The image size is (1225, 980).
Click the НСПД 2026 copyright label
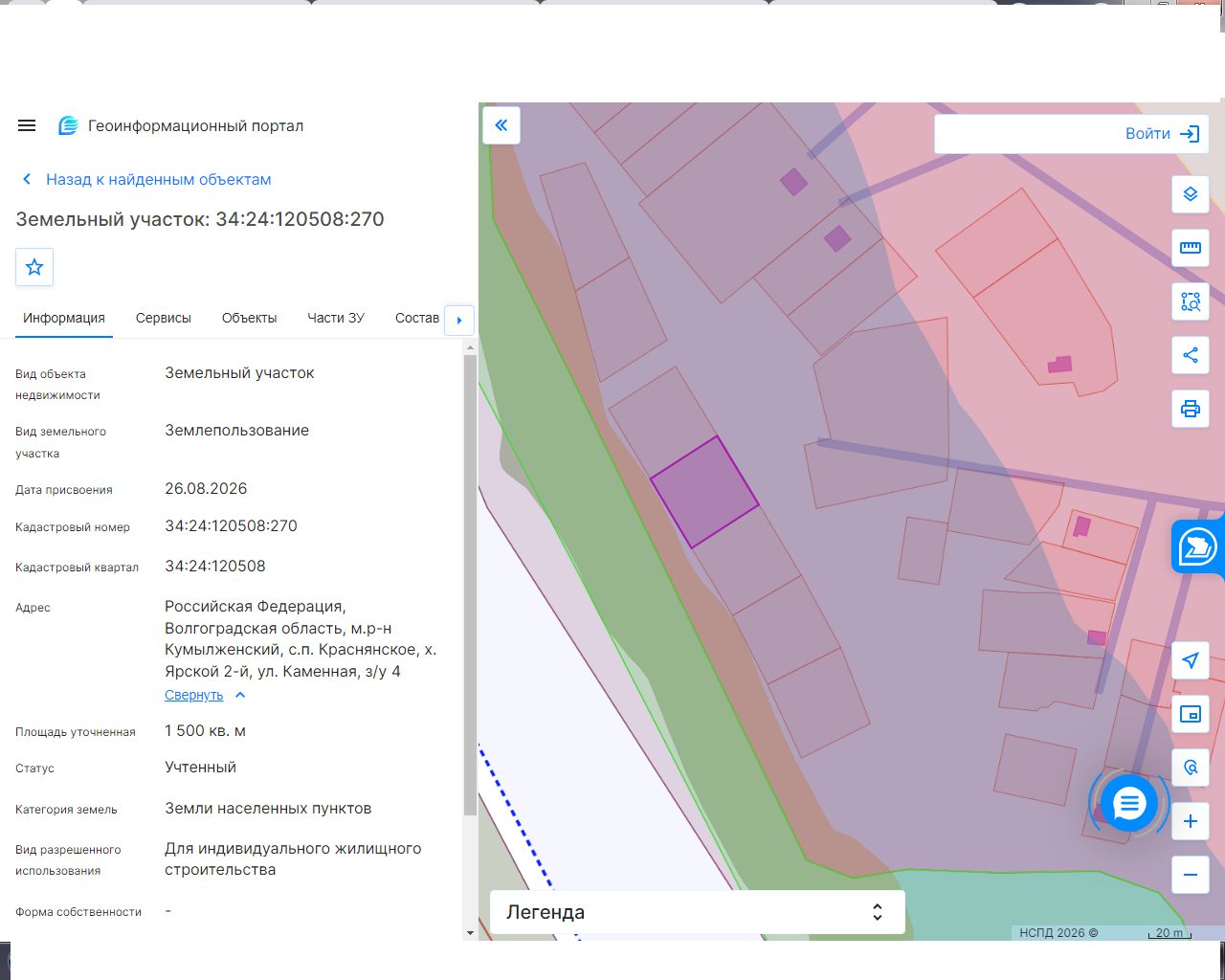pyautogui.click(x=1058, y=933)
